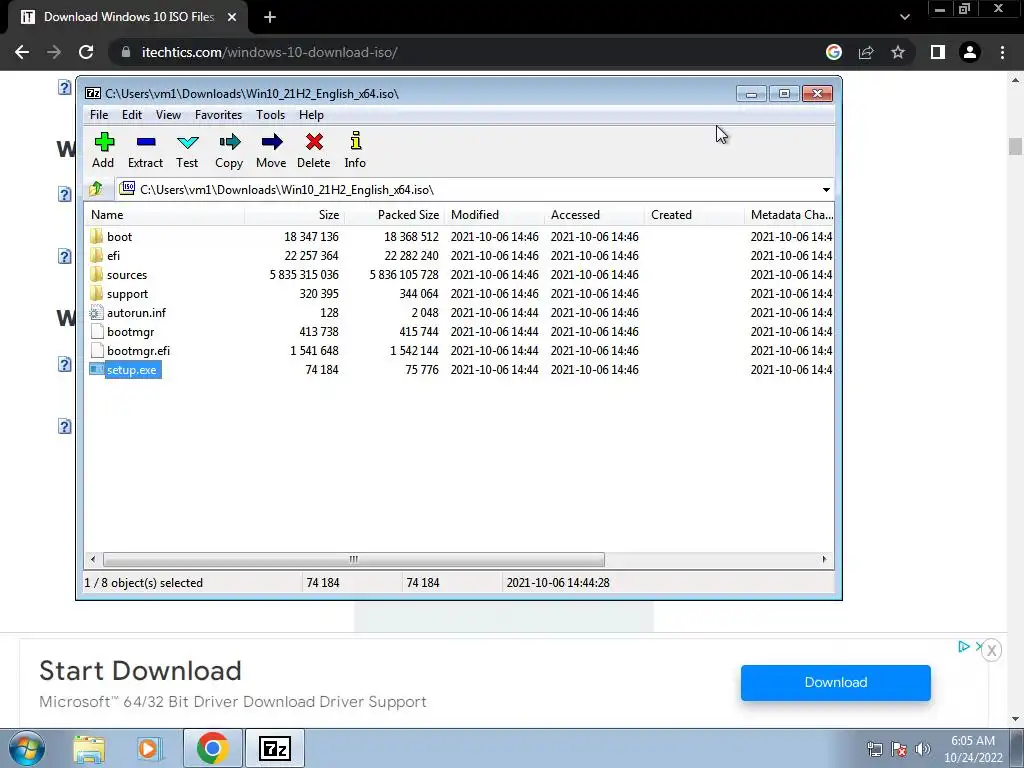
Task: Click the Extract toolbar icon
Action: 146,142
